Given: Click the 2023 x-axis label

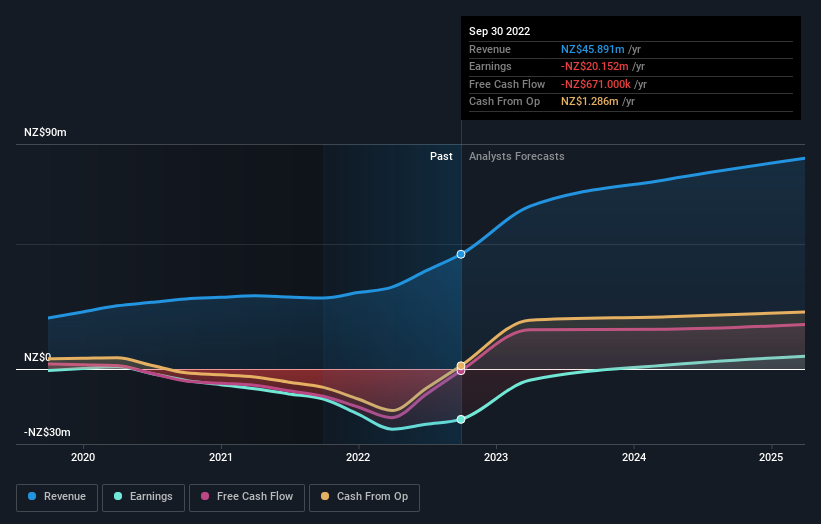Looking at the screenshot, I should click(496, 457).
